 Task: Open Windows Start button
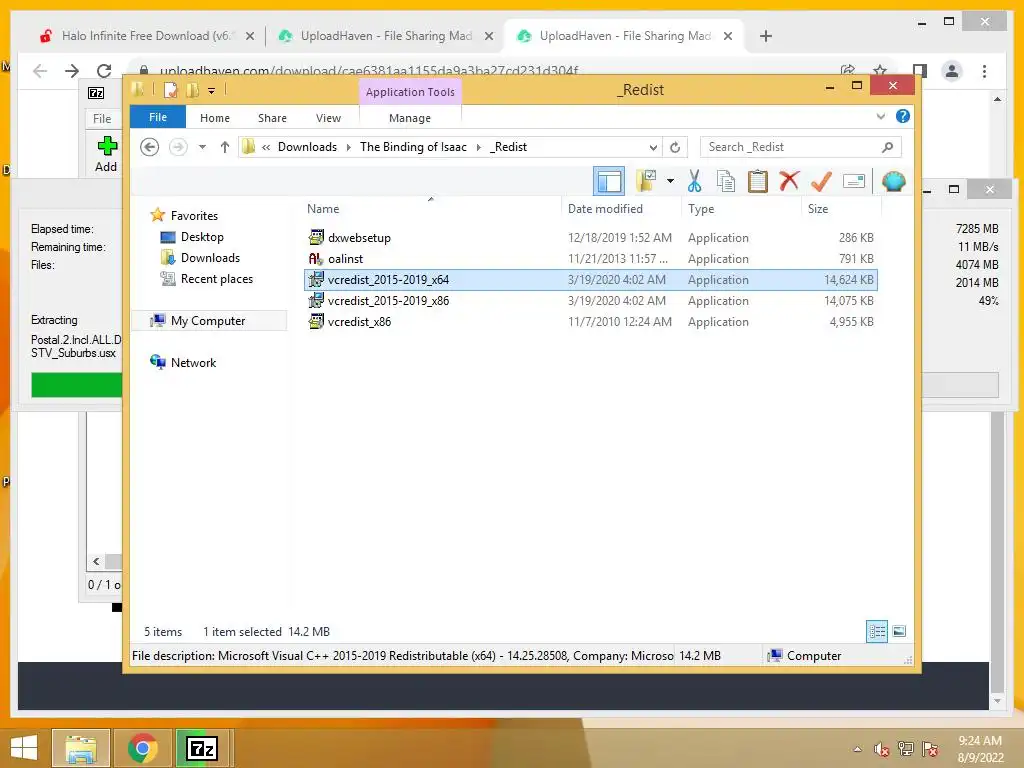point(24,748)
